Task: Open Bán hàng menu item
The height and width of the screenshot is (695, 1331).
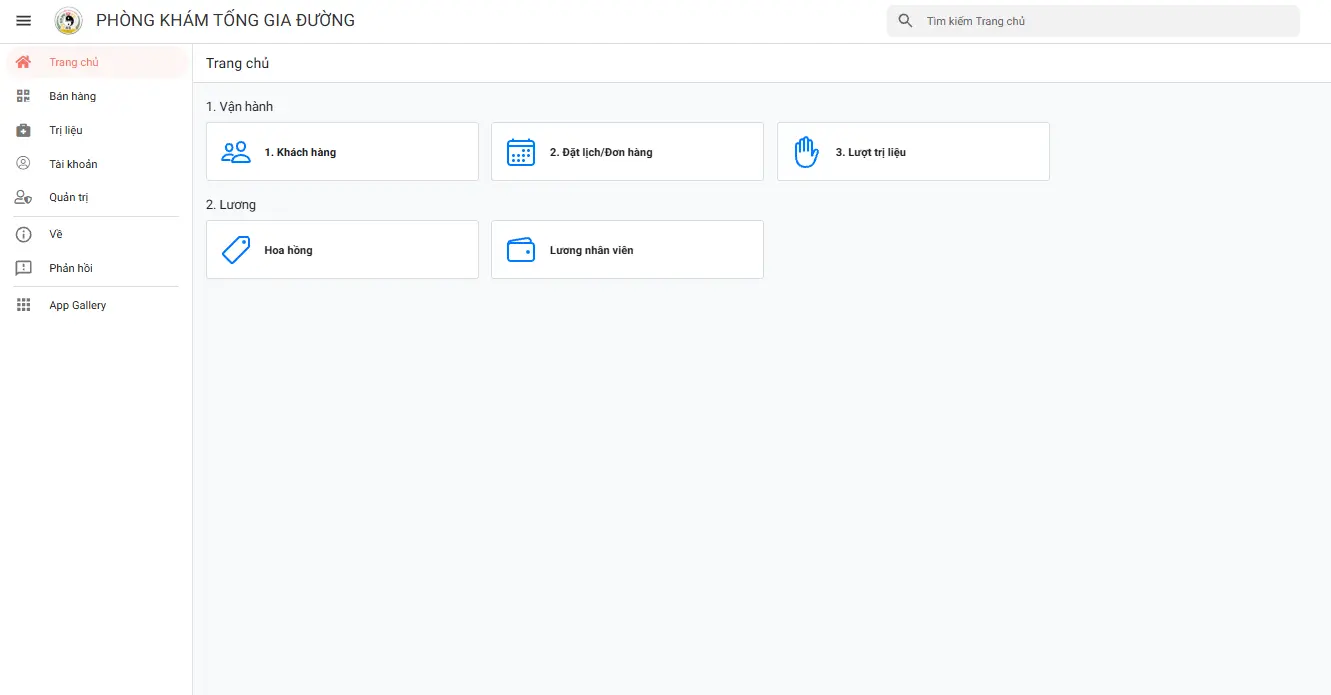Action: [x=97, y=96]
